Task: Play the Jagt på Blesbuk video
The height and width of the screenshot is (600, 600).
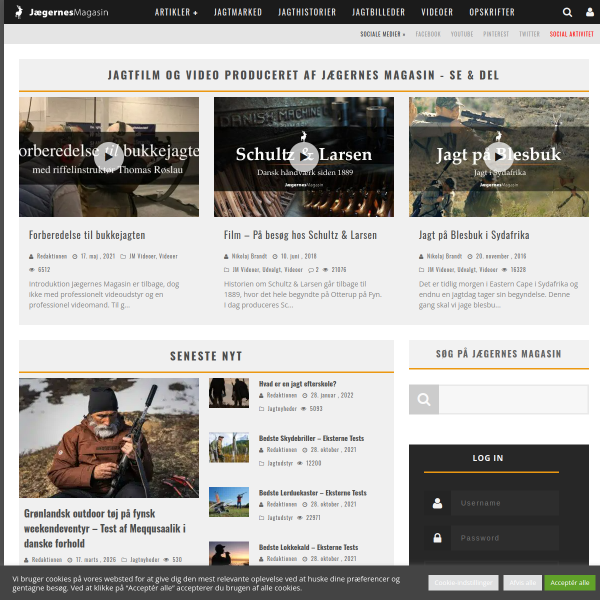Action: click(x=499, y=157)
